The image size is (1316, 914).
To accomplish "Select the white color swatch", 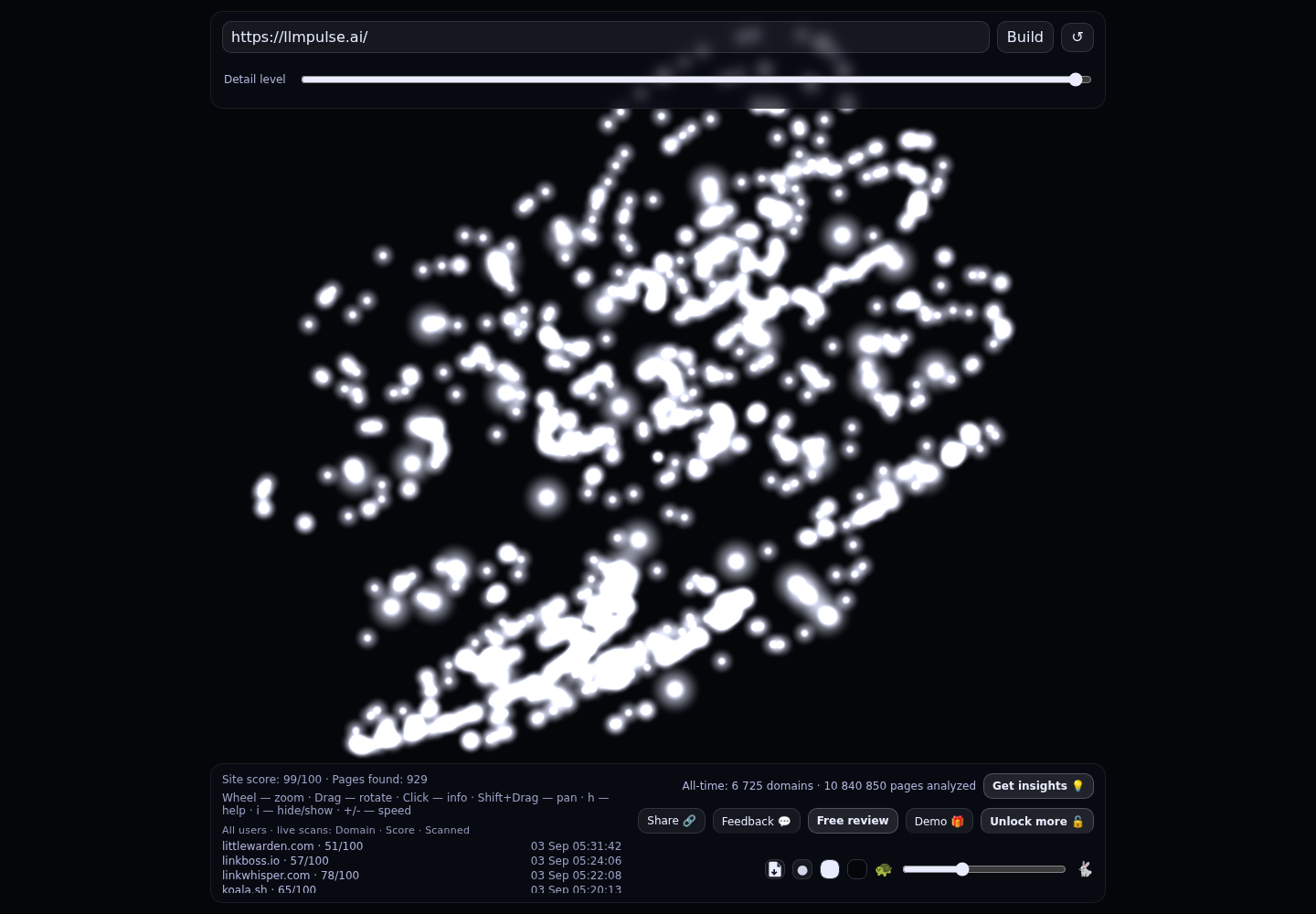I will (830, 869).
